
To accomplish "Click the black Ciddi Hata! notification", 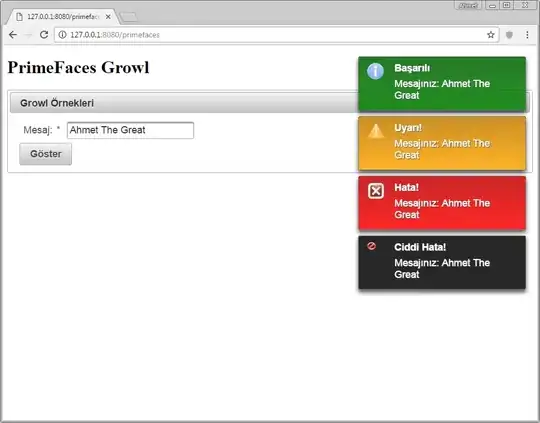I will [442, 262].
